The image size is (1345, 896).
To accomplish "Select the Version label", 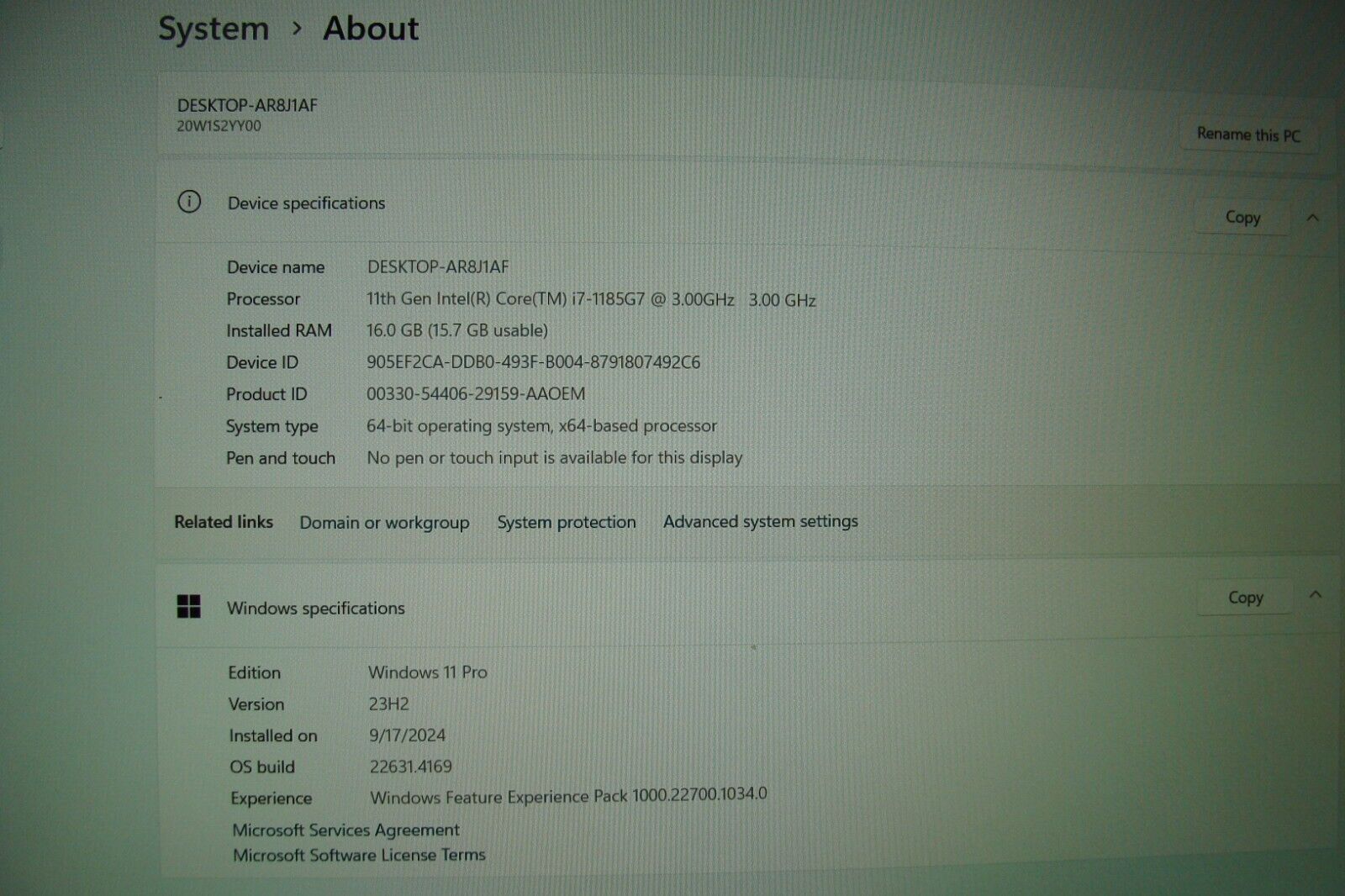I will (256, 704).
